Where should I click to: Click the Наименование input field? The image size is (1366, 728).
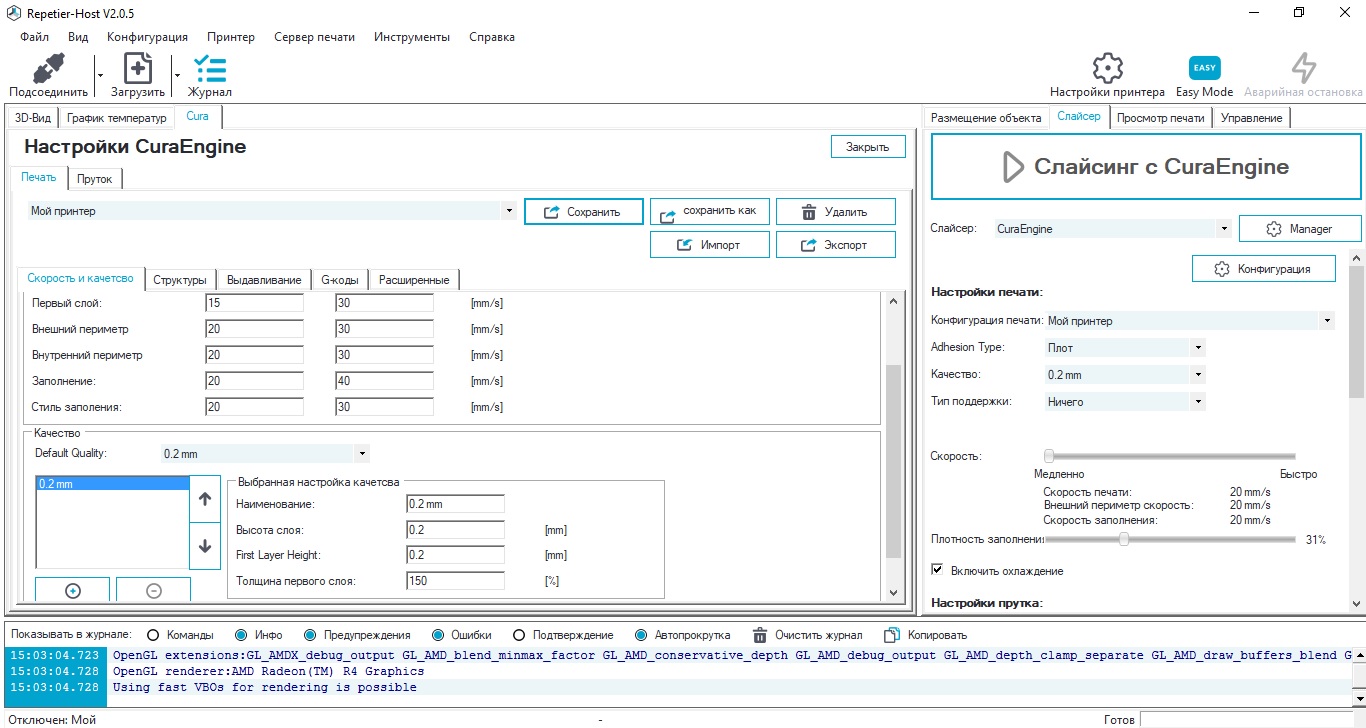point(455,503)
